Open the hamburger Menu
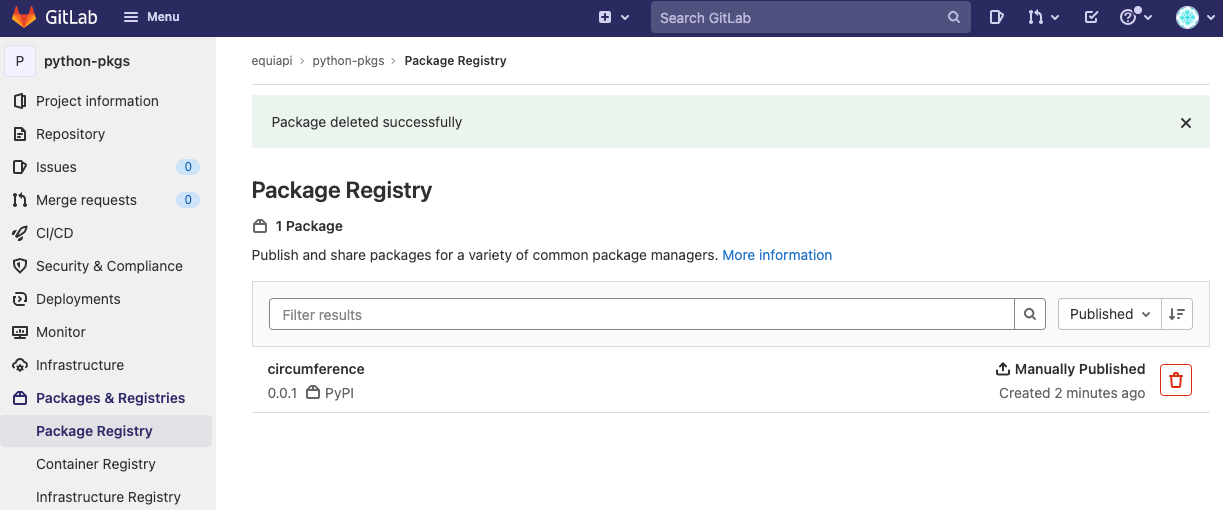This screenshot has width=1223, height=510. click(152, 17)
